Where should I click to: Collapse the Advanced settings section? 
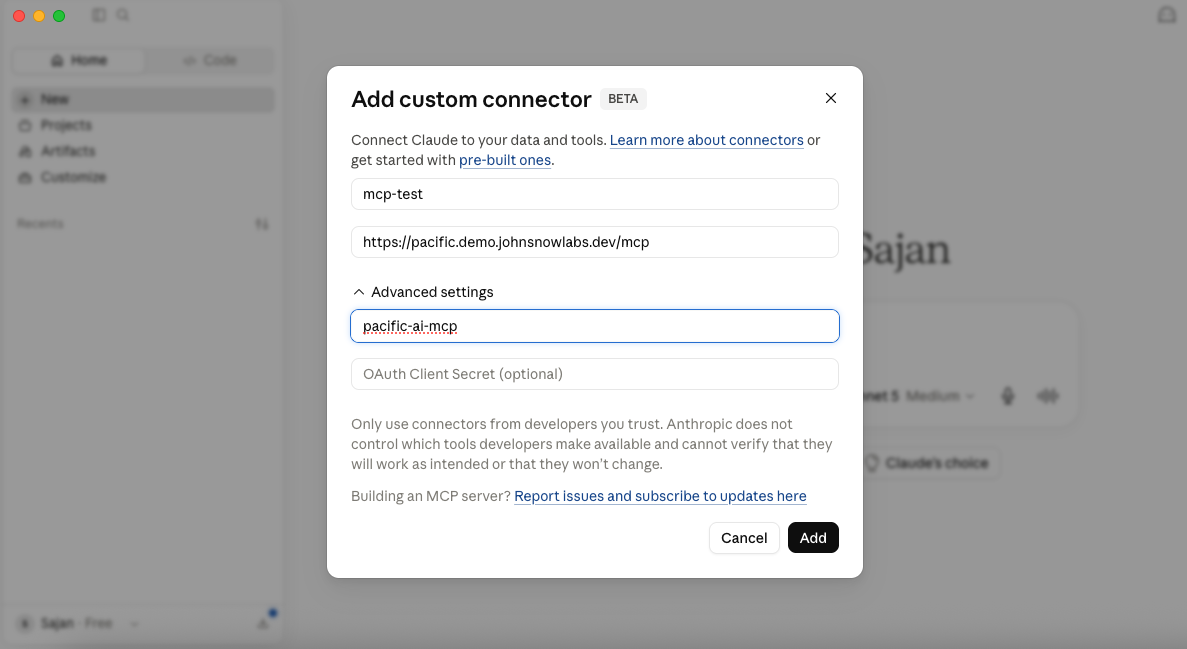click(422, 292)
